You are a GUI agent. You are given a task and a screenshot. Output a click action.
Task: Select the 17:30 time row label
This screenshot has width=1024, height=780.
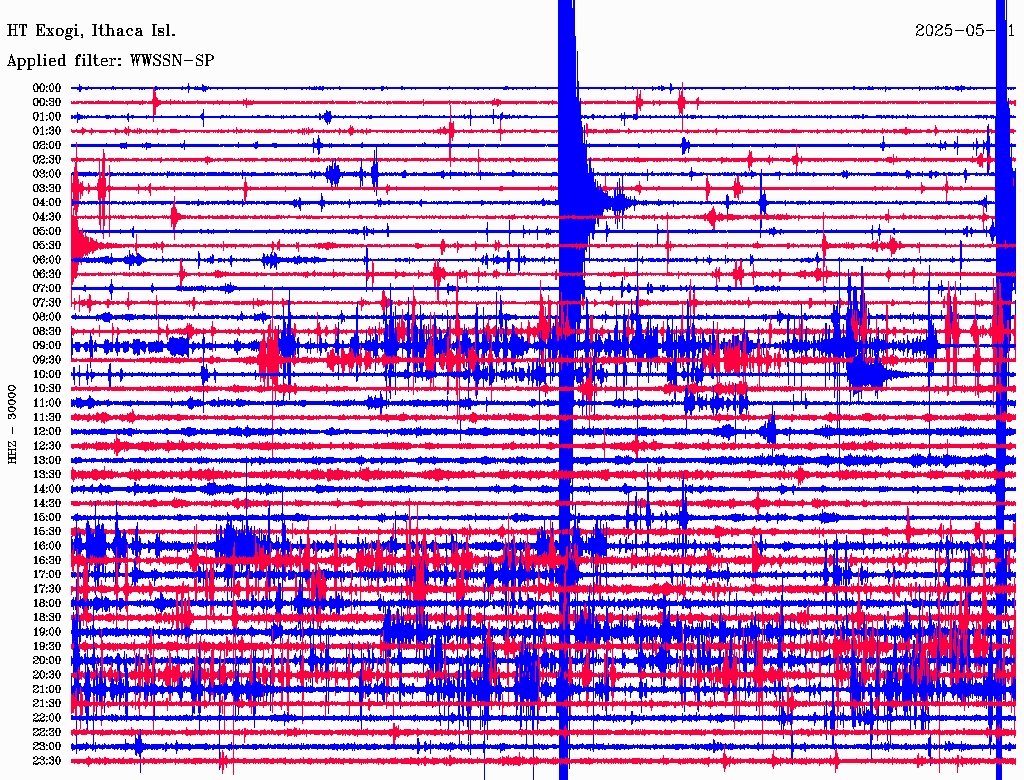pyautogui.click(x=47, y=589)
